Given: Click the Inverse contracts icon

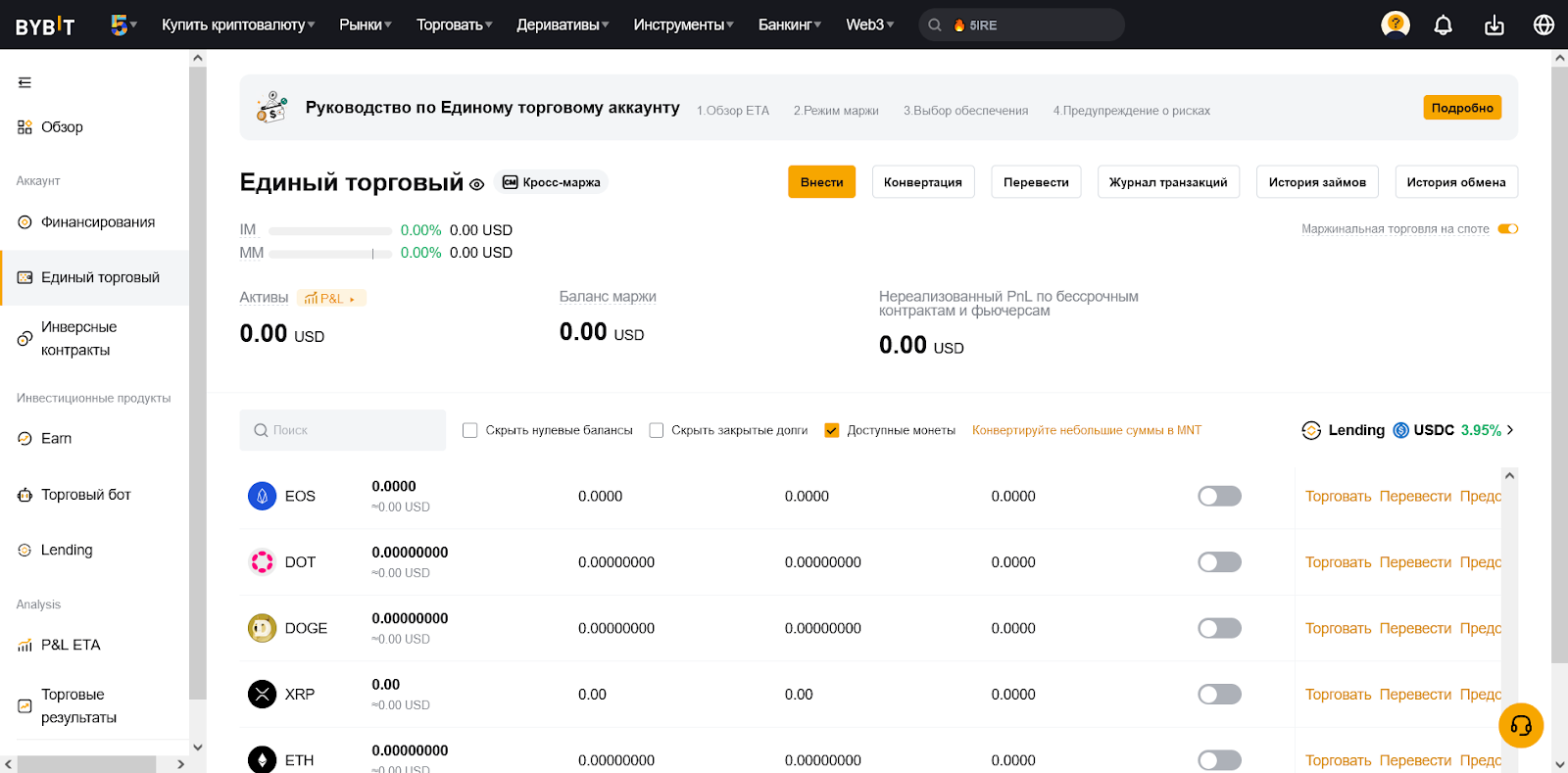Looking at the screenshot, I should [24, 339].
